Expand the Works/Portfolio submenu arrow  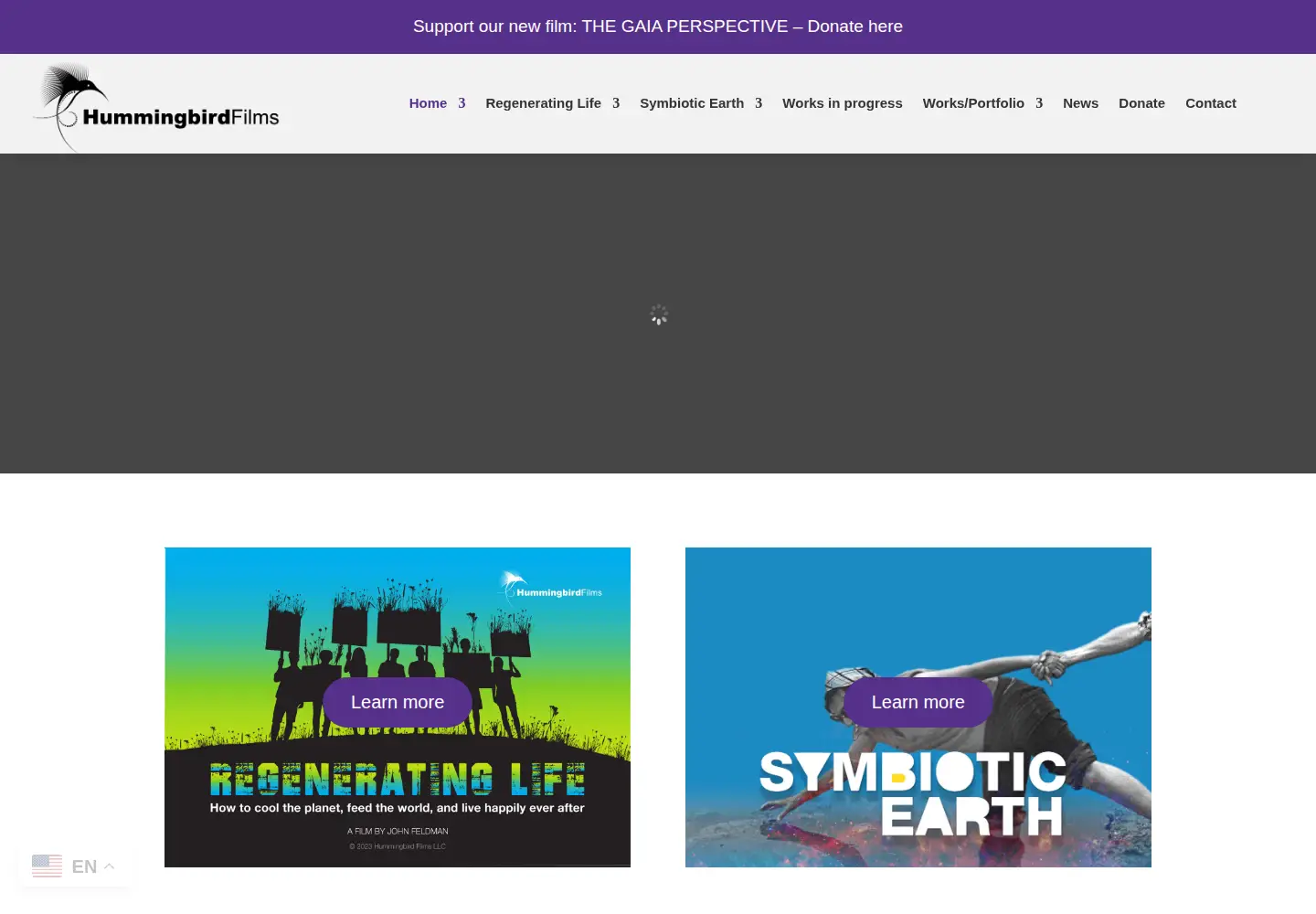coord(1039,103)
